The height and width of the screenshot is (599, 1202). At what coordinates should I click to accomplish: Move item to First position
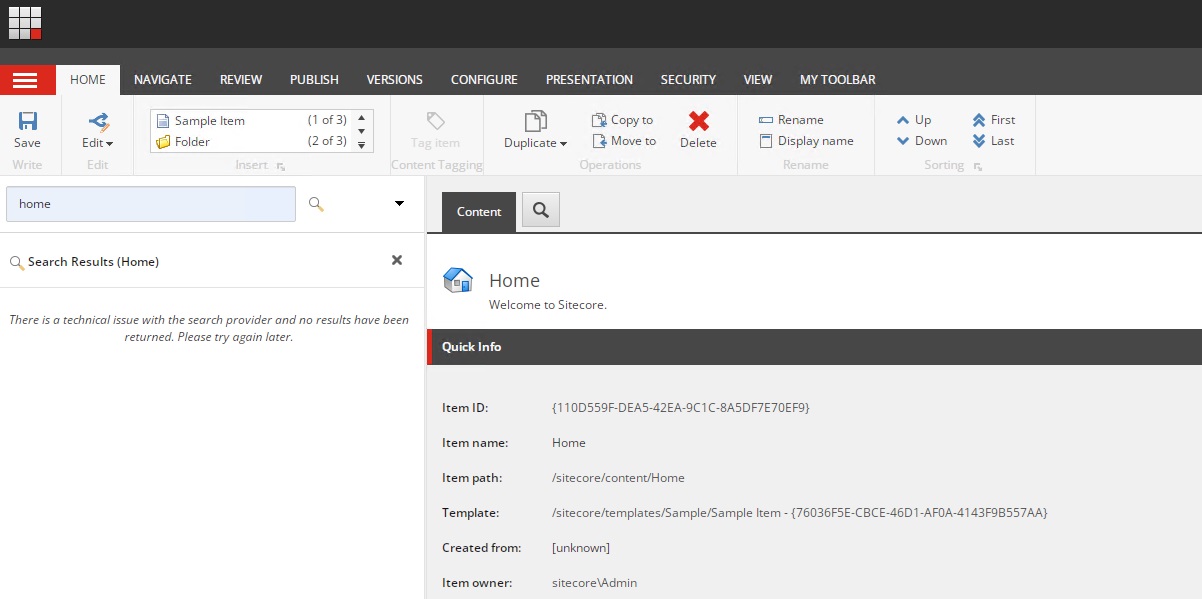[993, 120]
